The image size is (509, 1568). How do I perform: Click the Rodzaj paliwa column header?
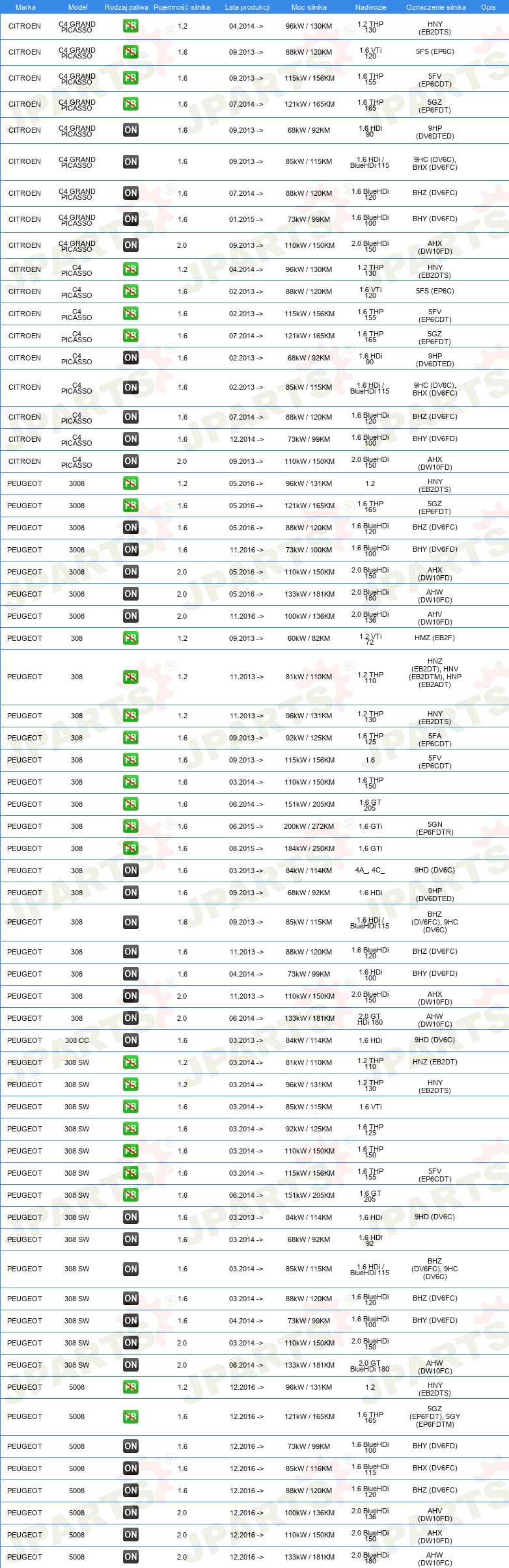point(126,7)
